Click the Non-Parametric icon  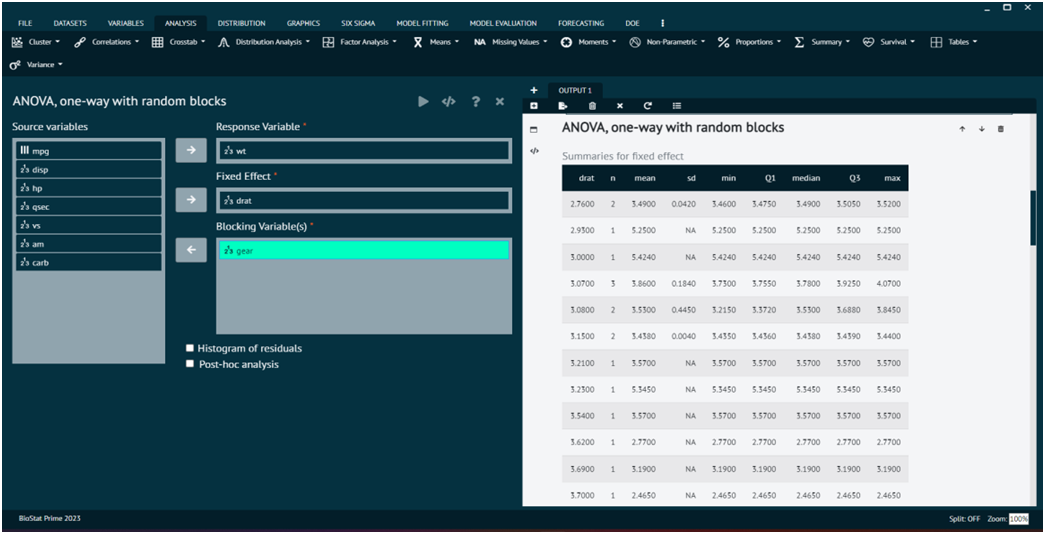click(x=635, y=42)
